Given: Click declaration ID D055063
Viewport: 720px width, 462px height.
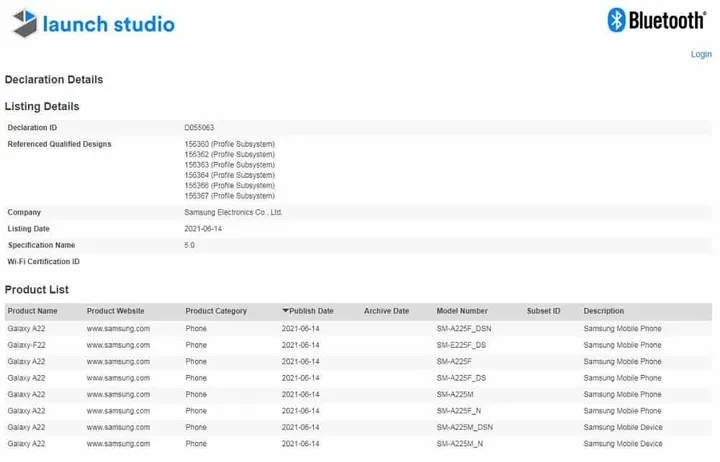Looking at the screenshot, I should tap(199, 127).
